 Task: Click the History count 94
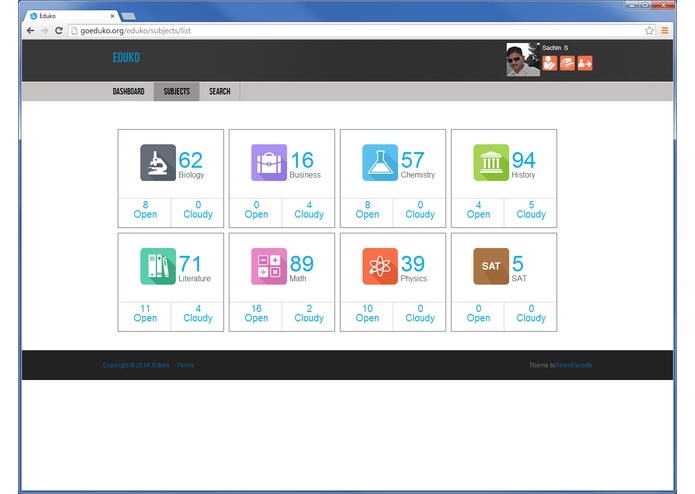[x=523, y=160]
